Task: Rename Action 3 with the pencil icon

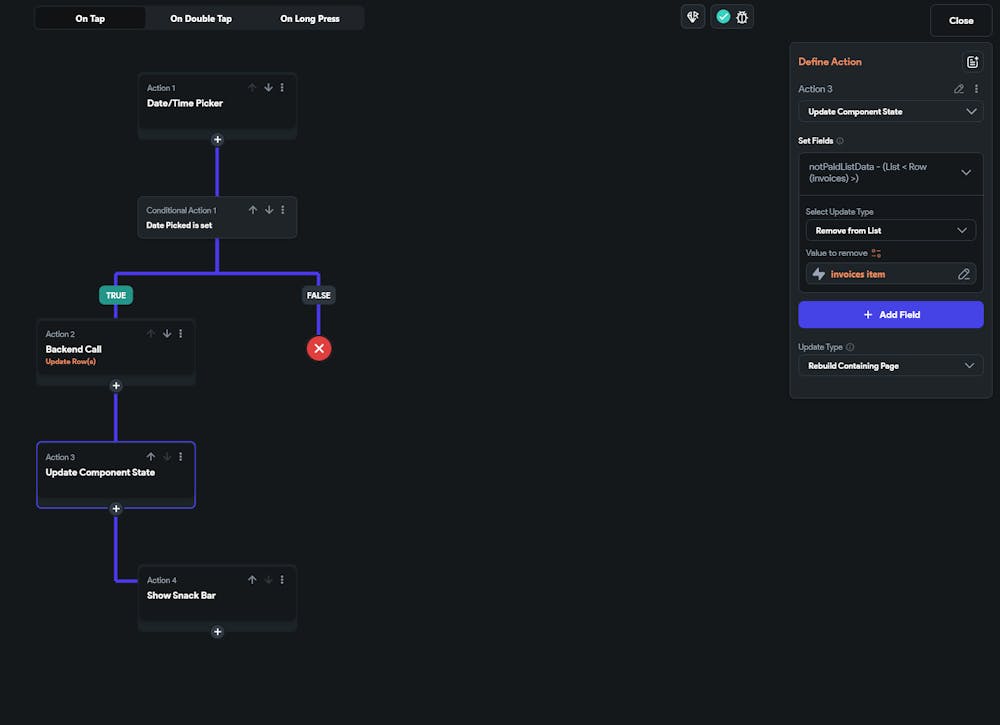Action: [x=959, y=89]
